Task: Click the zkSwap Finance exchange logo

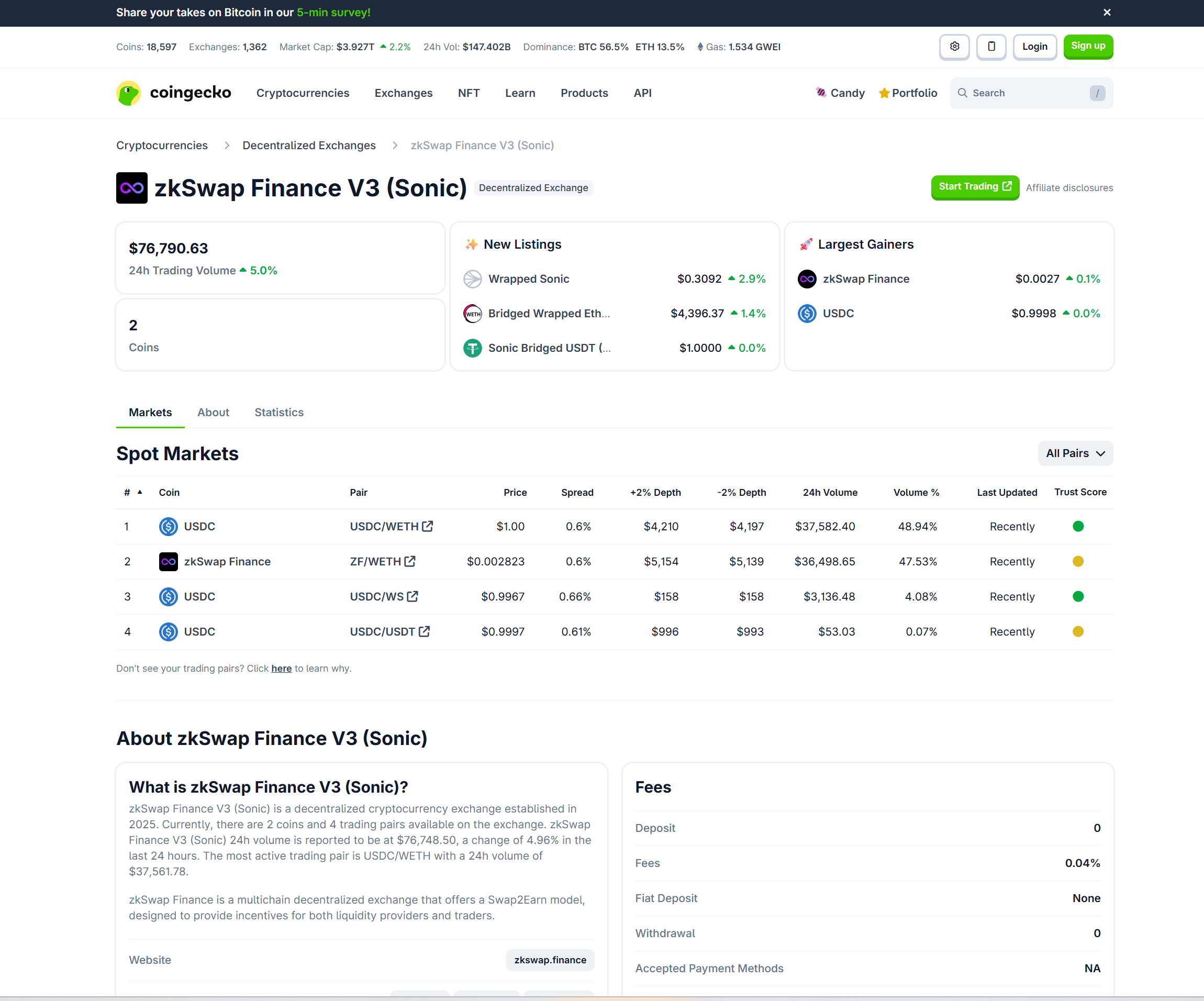Action: point(132,188)
